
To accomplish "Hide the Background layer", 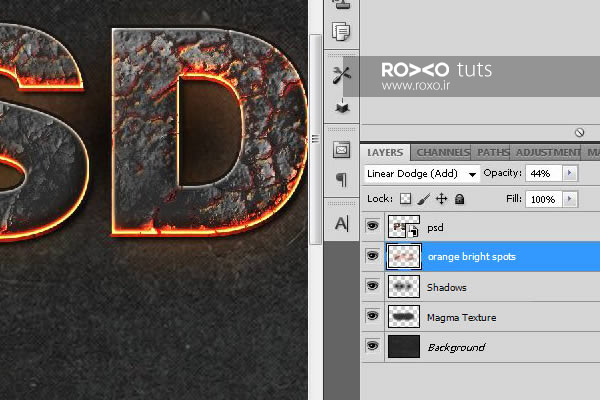I will pos(372,346).
